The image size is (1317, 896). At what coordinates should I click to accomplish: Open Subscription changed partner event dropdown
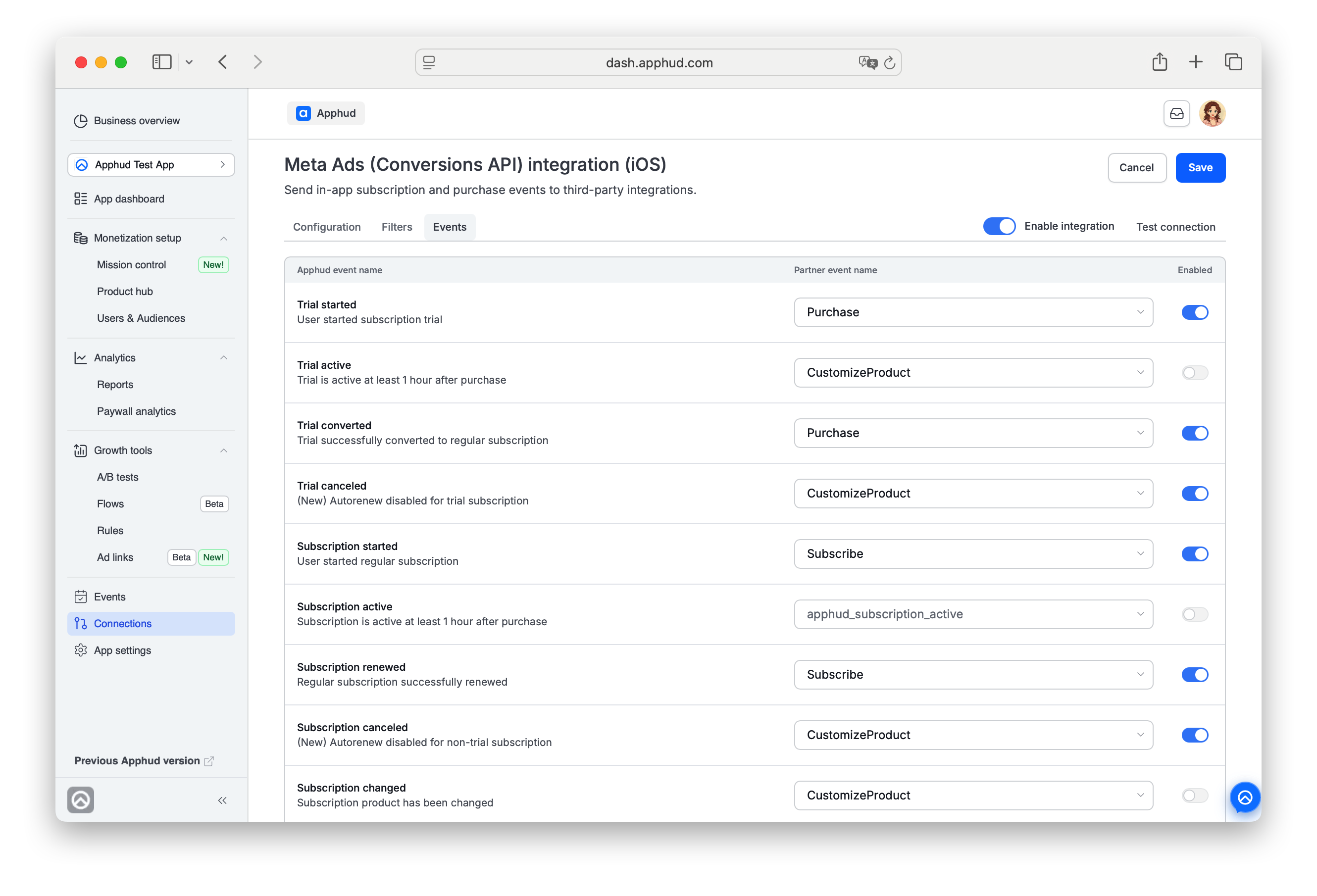click(x=973, y=796)
